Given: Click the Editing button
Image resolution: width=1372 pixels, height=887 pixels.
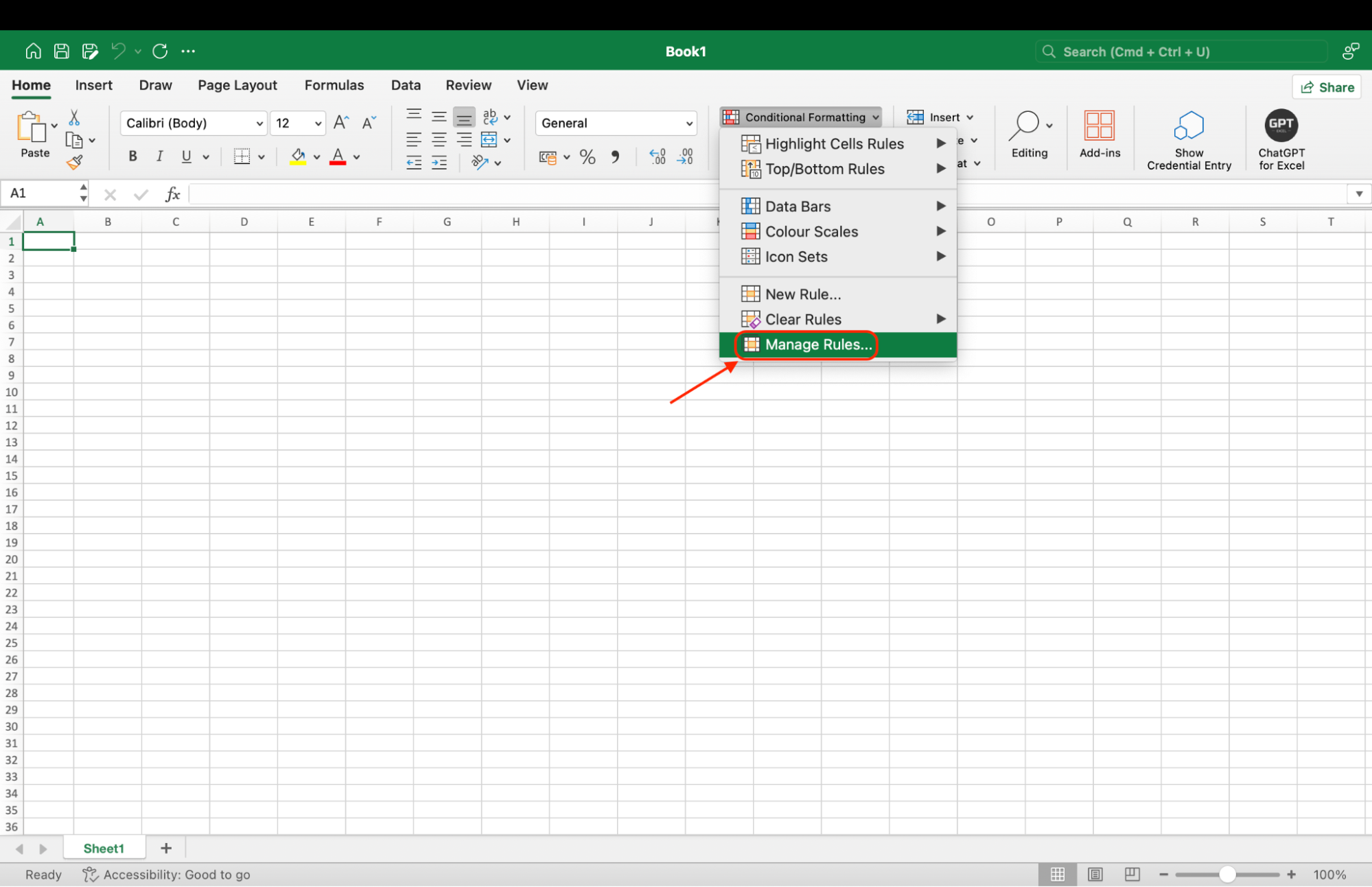Looking at the screenshot, I should tap(1029, 136).
